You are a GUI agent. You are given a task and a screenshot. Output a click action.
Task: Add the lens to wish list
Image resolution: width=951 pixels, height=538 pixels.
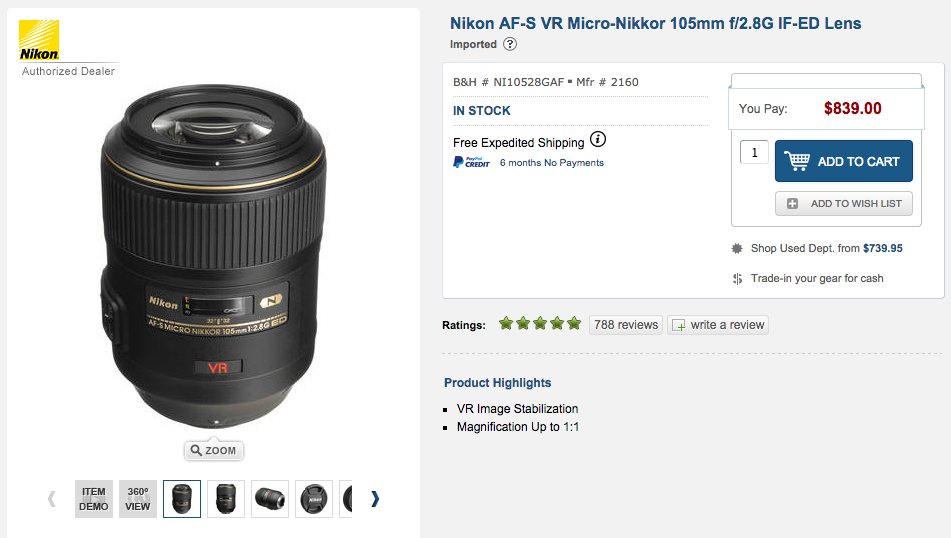pos(844,204)
